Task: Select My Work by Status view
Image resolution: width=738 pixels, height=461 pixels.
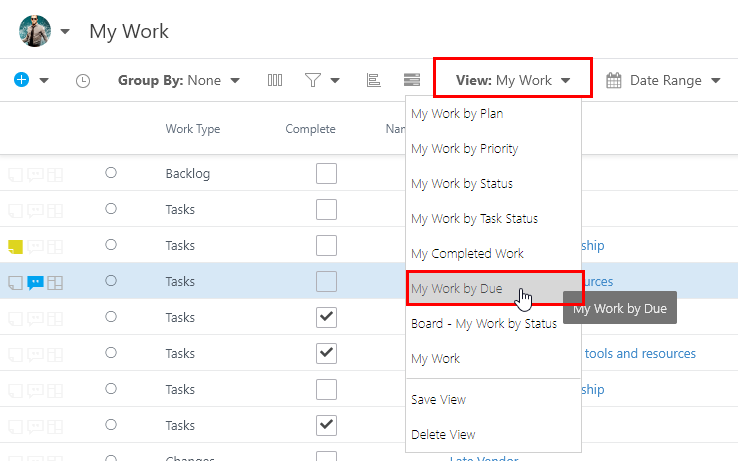Action: [x=493, y=184]
